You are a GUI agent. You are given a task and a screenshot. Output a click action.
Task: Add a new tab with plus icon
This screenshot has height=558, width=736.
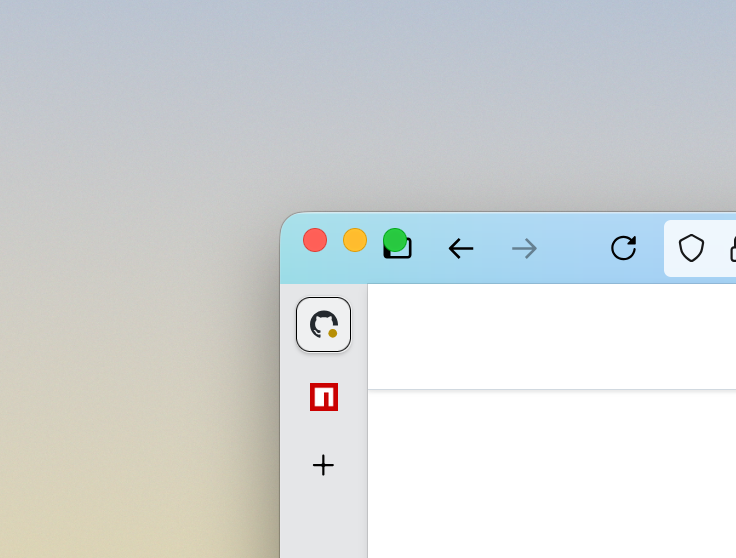point(323,465)
